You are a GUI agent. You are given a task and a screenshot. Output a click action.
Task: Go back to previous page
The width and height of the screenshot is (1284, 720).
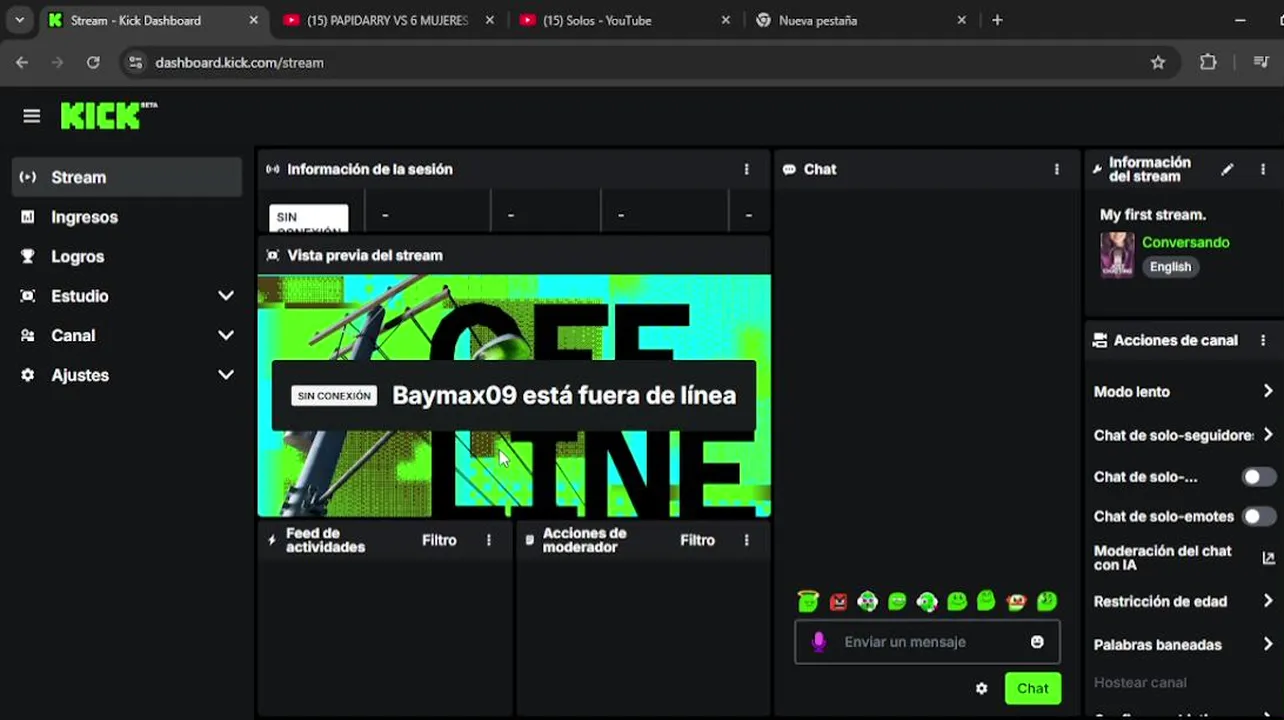coord(22,62)
